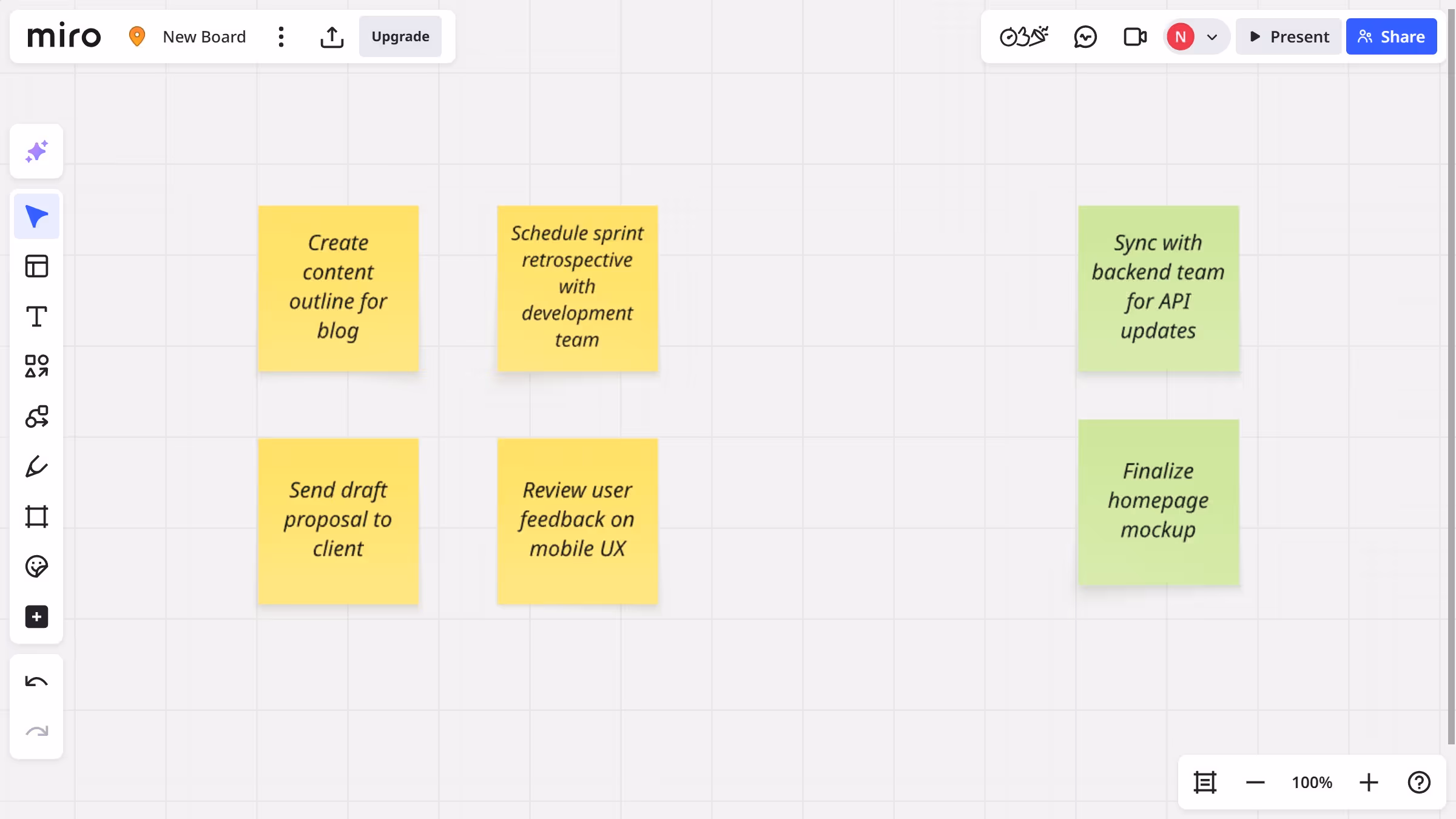The height and width of the screenshot is (819, 1456).
Task: Open the comments chat
Action: pos(1085,36)
